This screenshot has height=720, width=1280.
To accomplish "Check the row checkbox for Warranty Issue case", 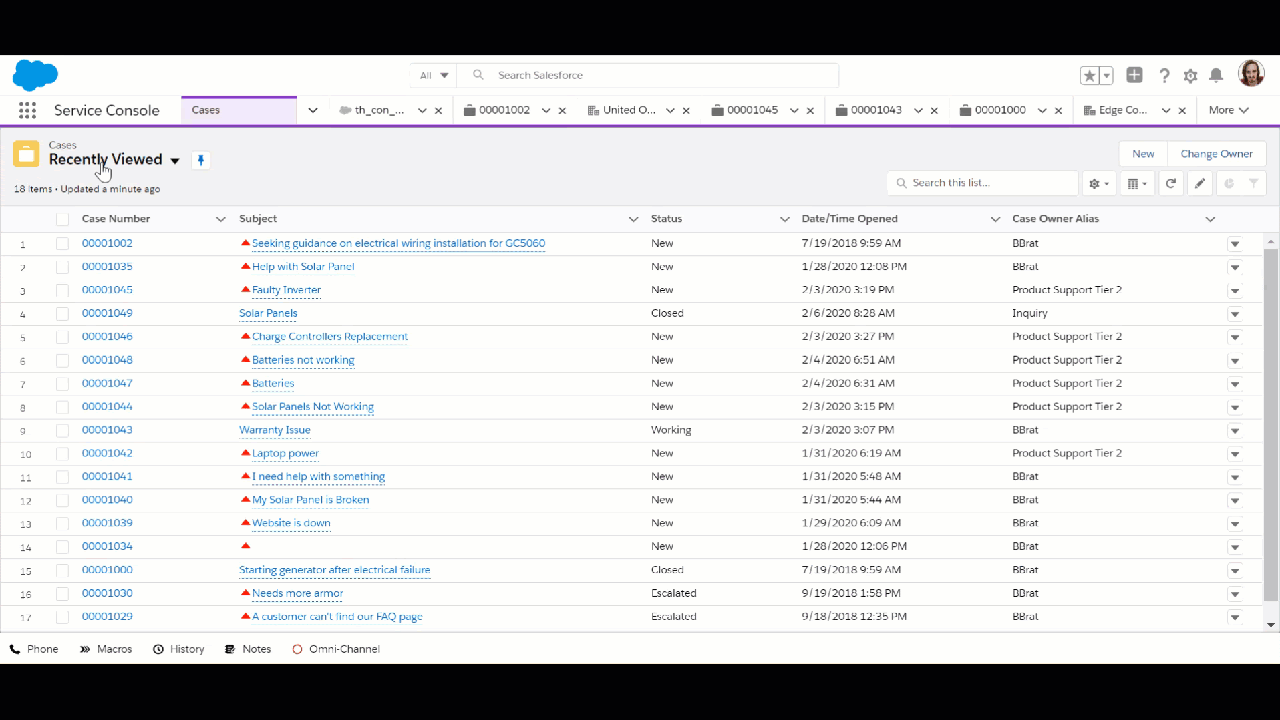I will click(62, 430).
